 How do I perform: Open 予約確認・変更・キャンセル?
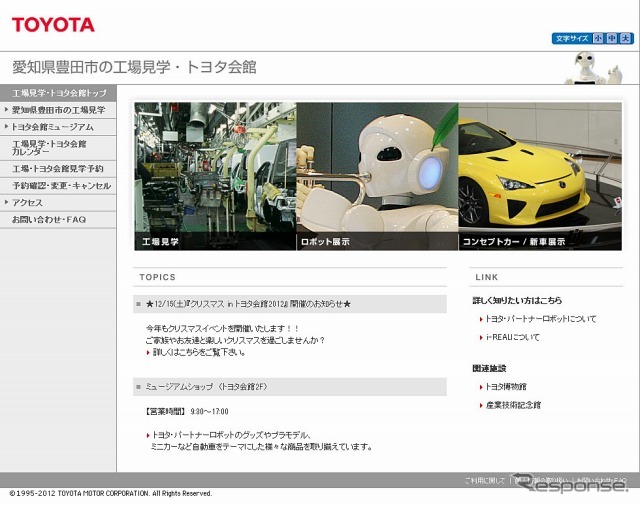[58, 186]
